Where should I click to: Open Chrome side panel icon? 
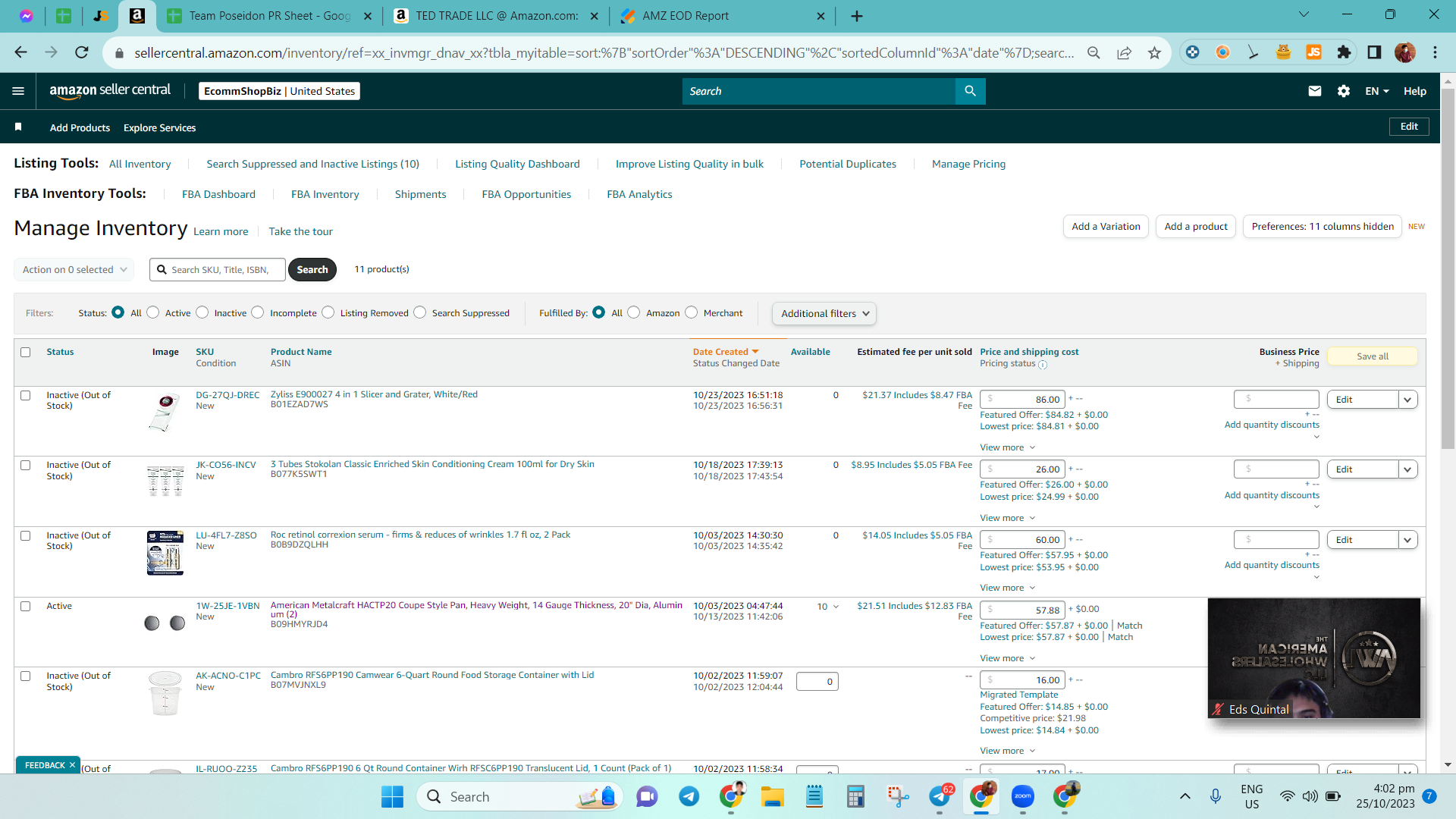coord(1374,52)
